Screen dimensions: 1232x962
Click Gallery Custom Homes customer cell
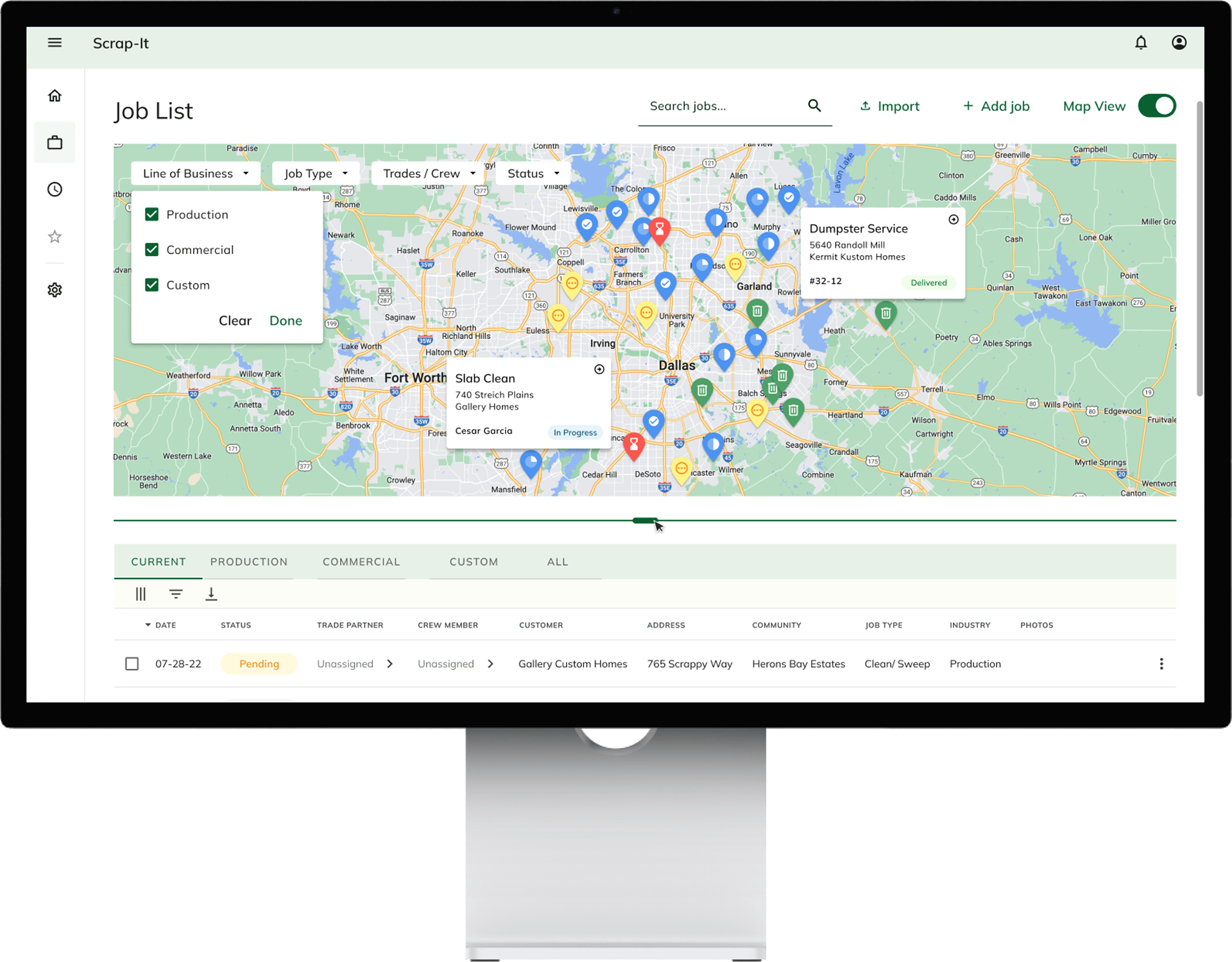click(572, 664)
